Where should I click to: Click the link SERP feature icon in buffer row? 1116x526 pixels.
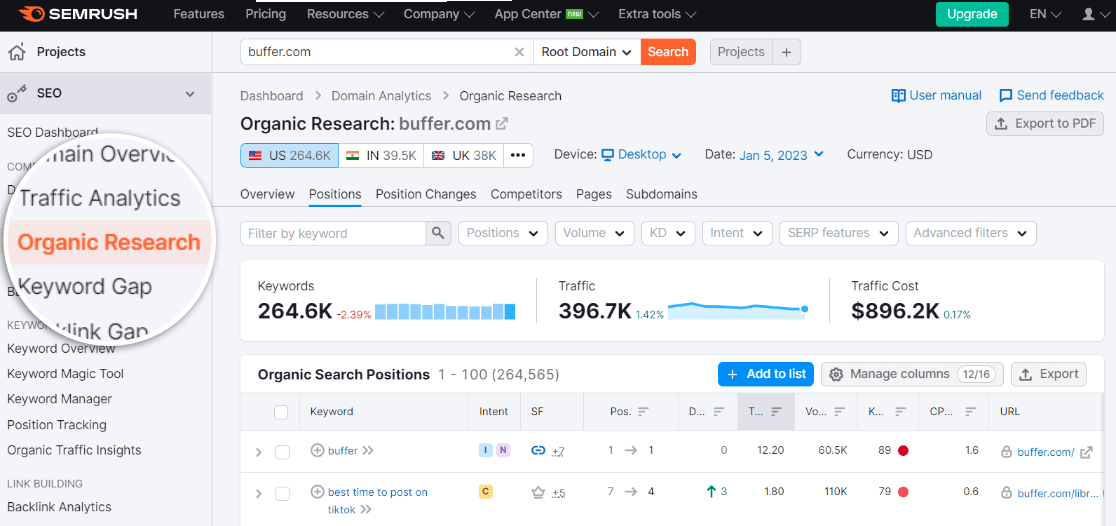(539, 451)
